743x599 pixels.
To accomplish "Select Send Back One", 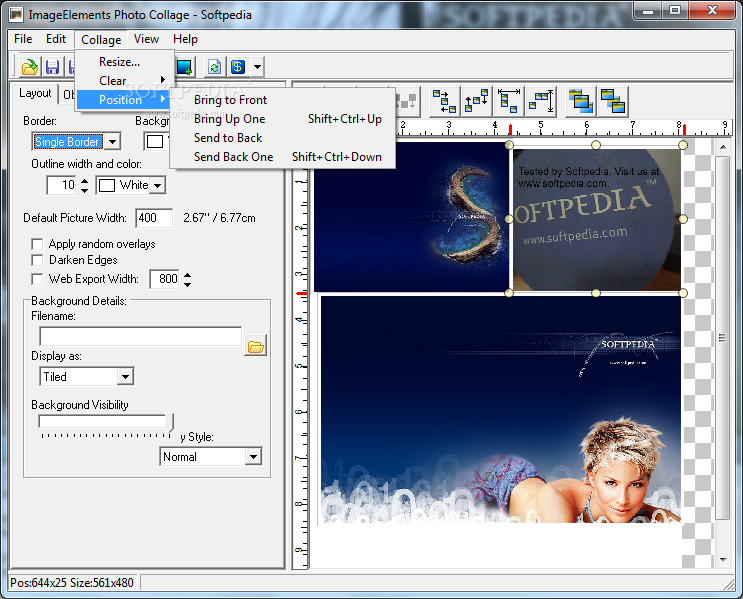I will [x=283, y=157].
